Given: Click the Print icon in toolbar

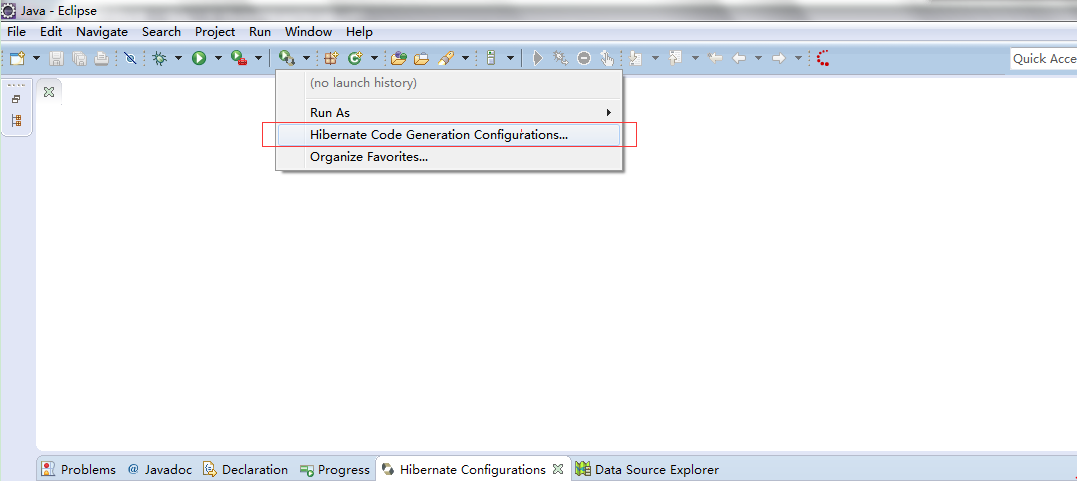Looking at the screenshot, I should [102, 58].
